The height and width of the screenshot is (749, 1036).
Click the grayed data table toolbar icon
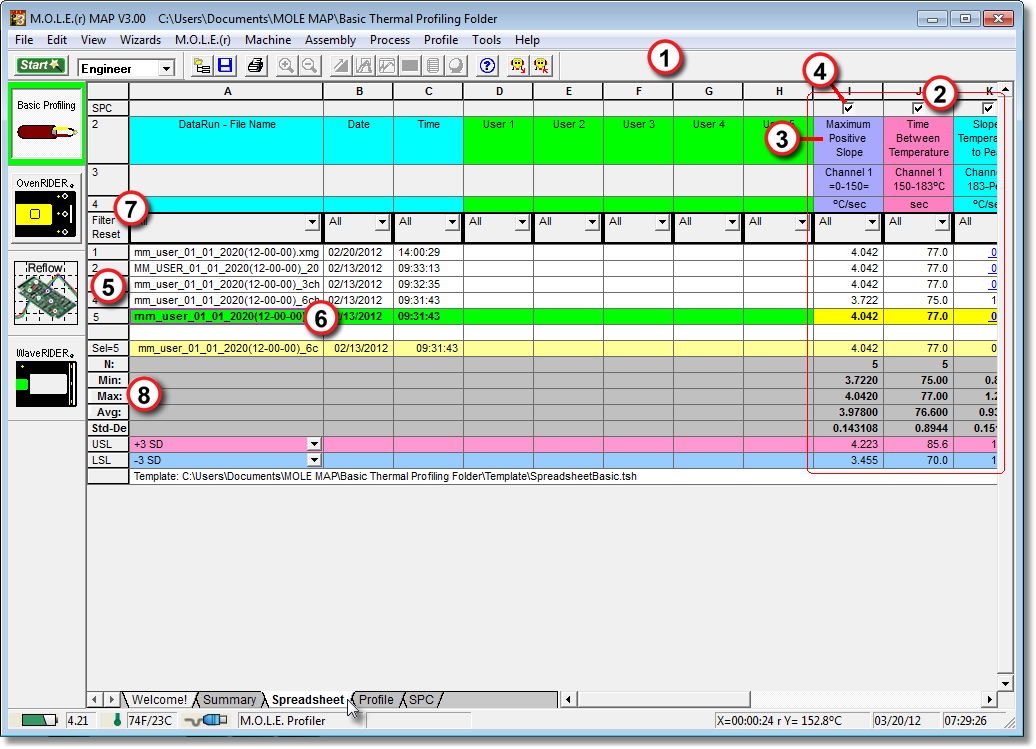[433, 66]
